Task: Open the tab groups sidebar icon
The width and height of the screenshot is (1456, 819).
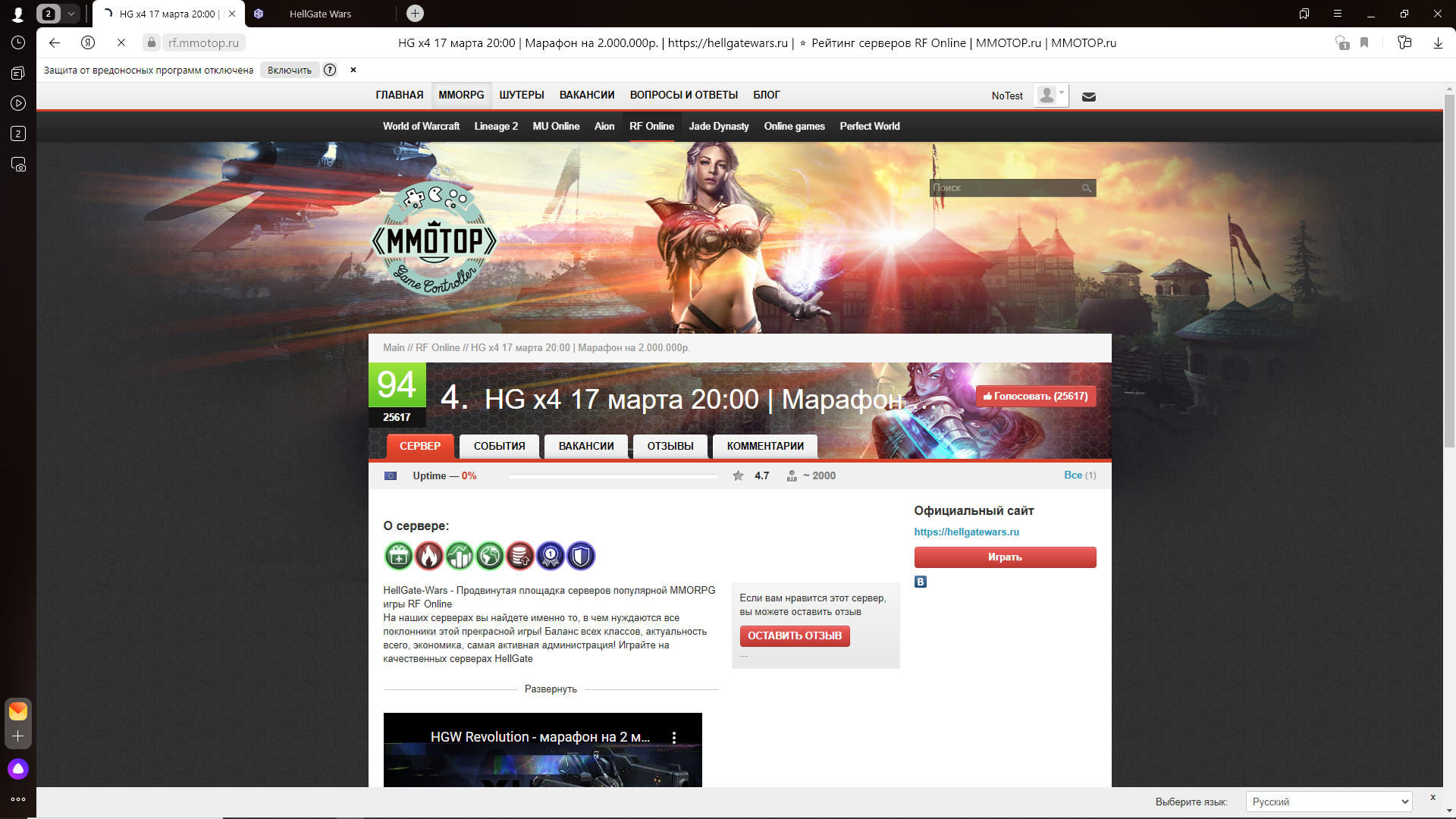Action: pyautogui.click(x=18, y=74)
